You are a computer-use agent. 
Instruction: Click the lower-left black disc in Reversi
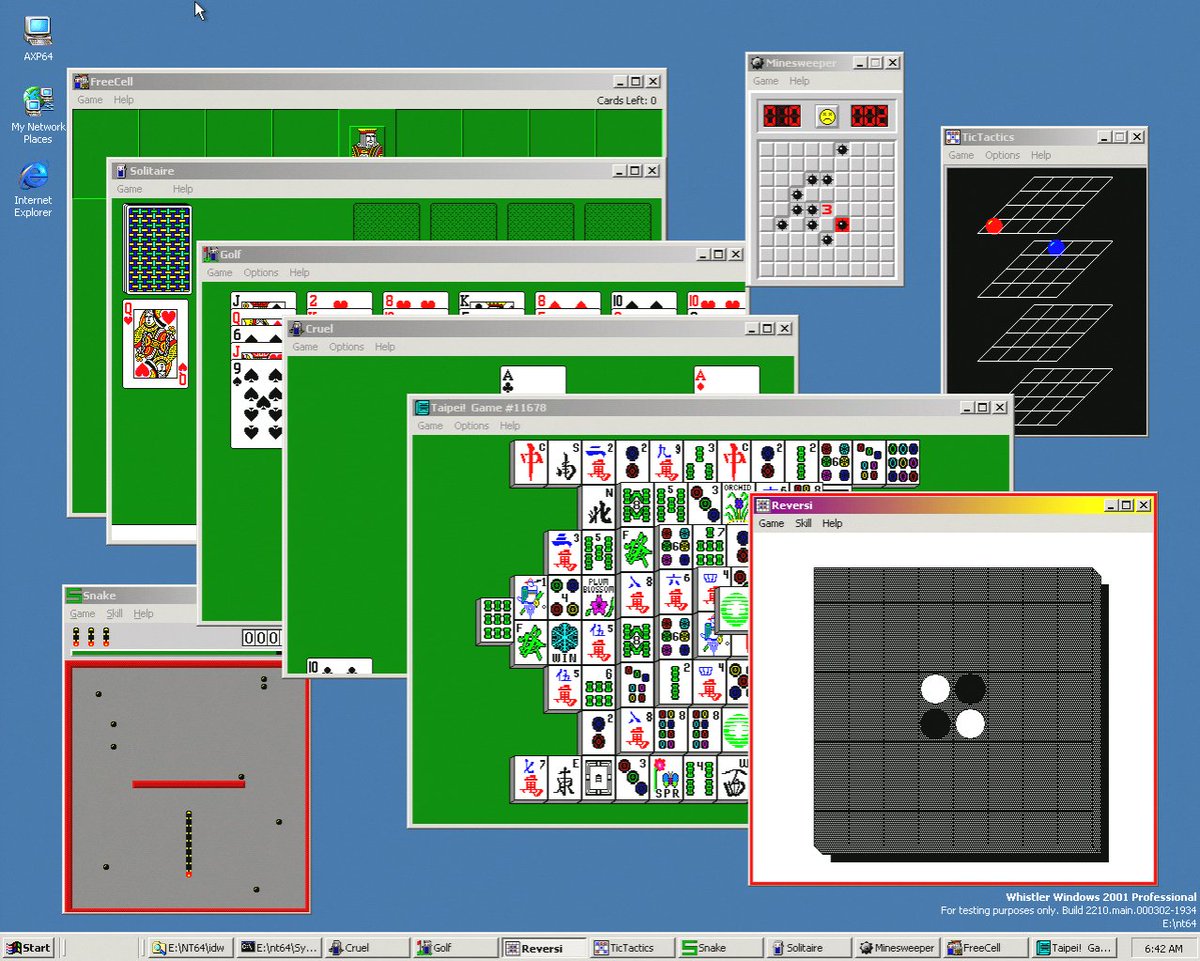tap(936, 723)
